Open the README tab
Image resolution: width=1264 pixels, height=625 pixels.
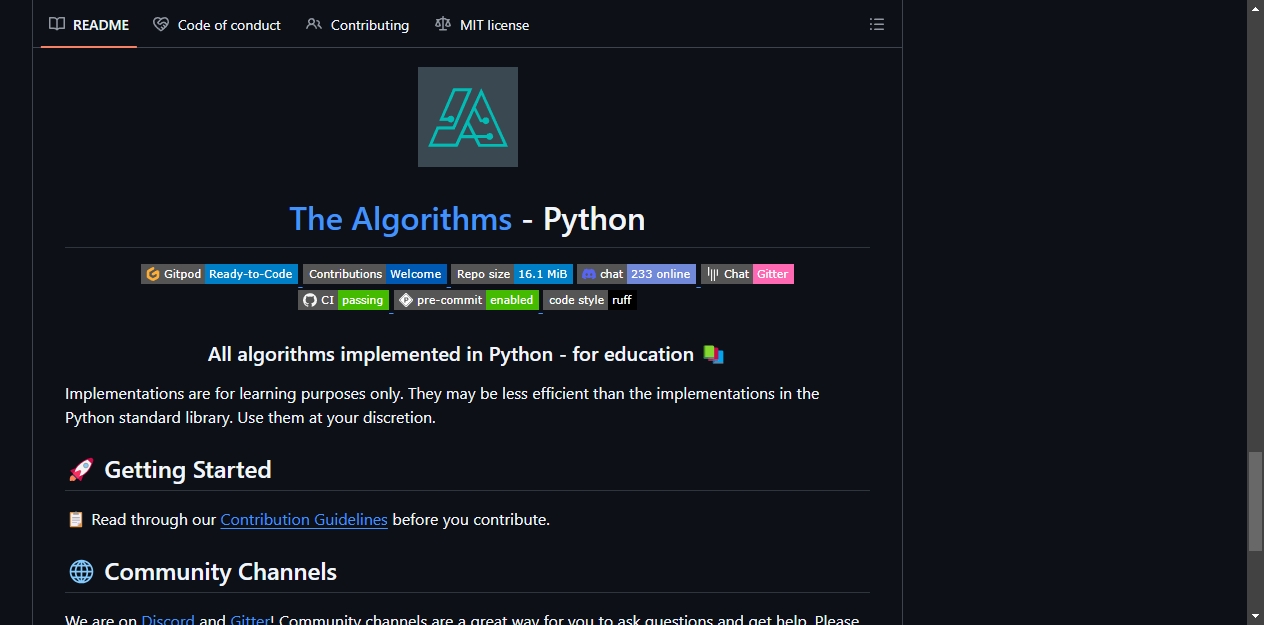89,25
